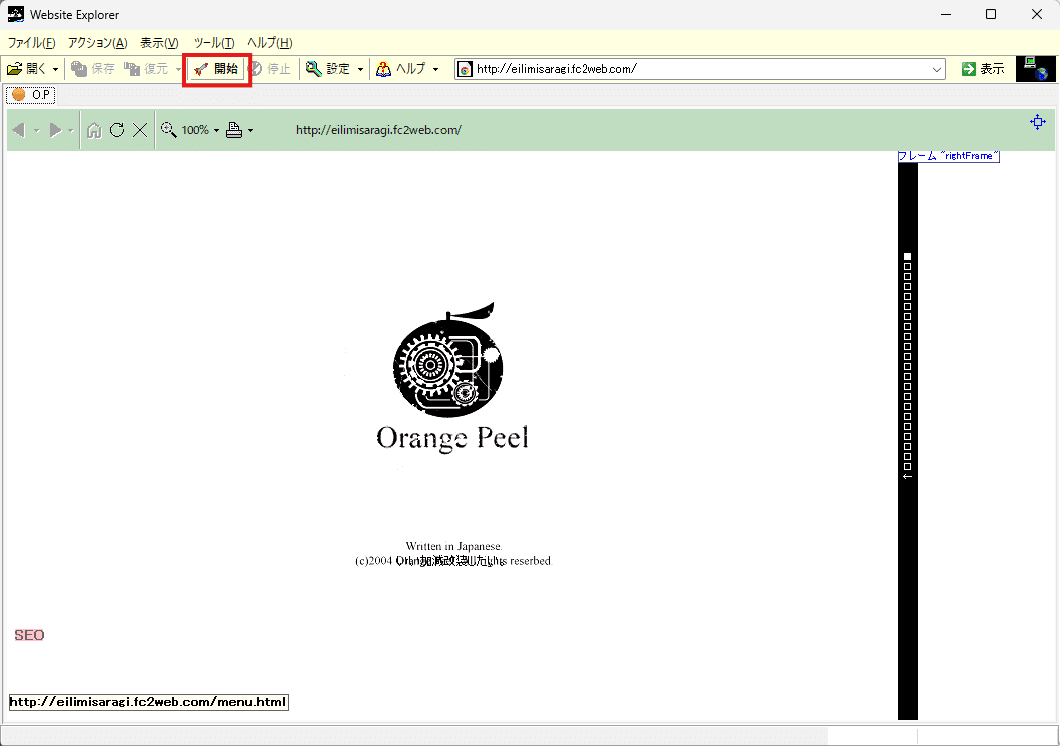Image resolution: width=1060 pixels, height=746 pixels.
Task: Open the 設定 settings tool
Action: pyautogui.click(x=328, y=69)
